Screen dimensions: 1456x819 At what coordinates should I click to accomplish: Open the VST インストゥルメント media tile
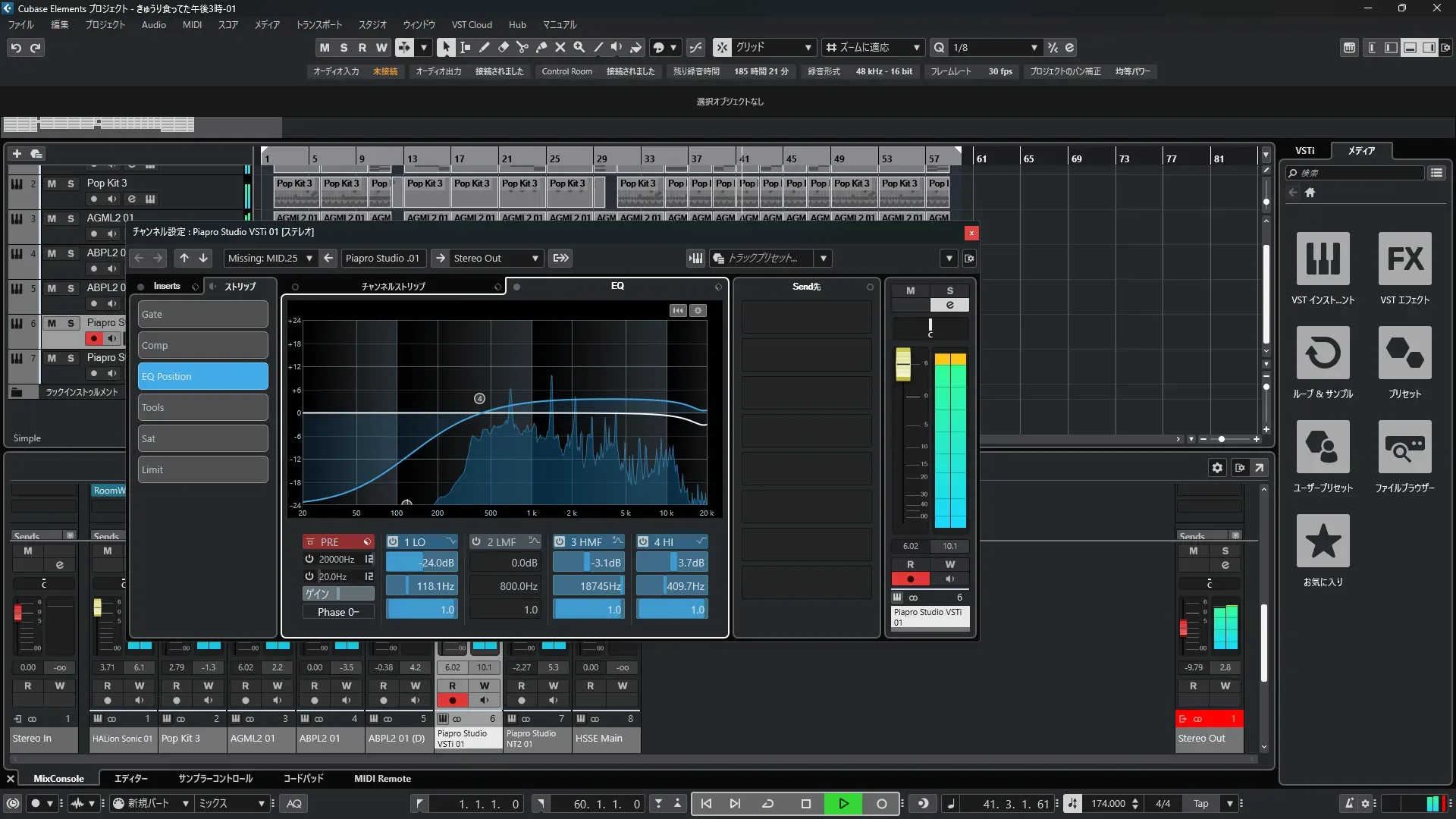point(1323,259)
